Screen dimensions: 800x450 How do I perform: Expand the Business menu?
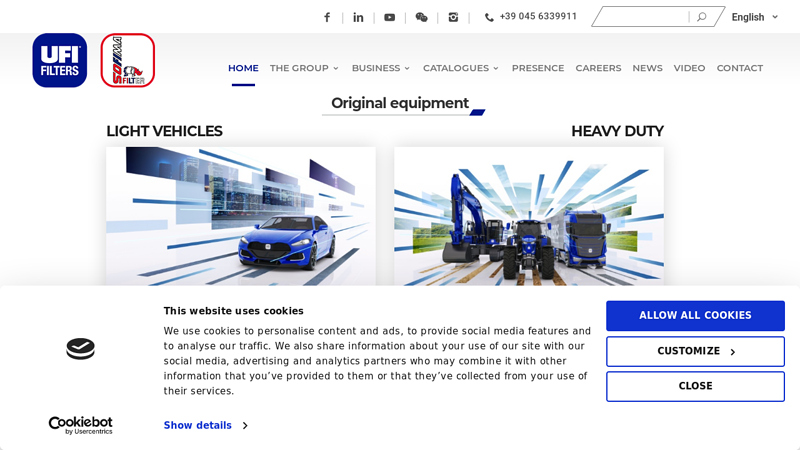(x=380, y=68)
